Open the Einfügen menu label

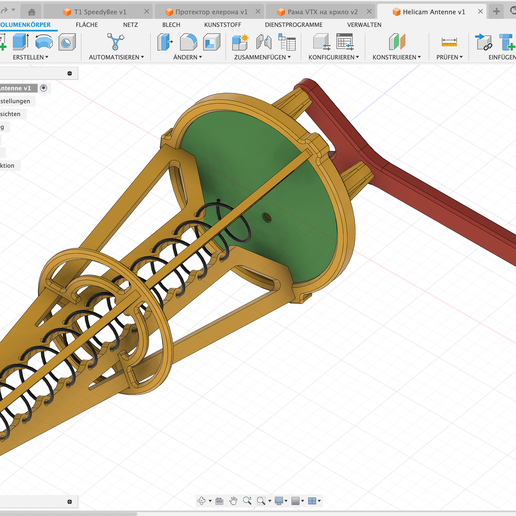pos(502,57)
